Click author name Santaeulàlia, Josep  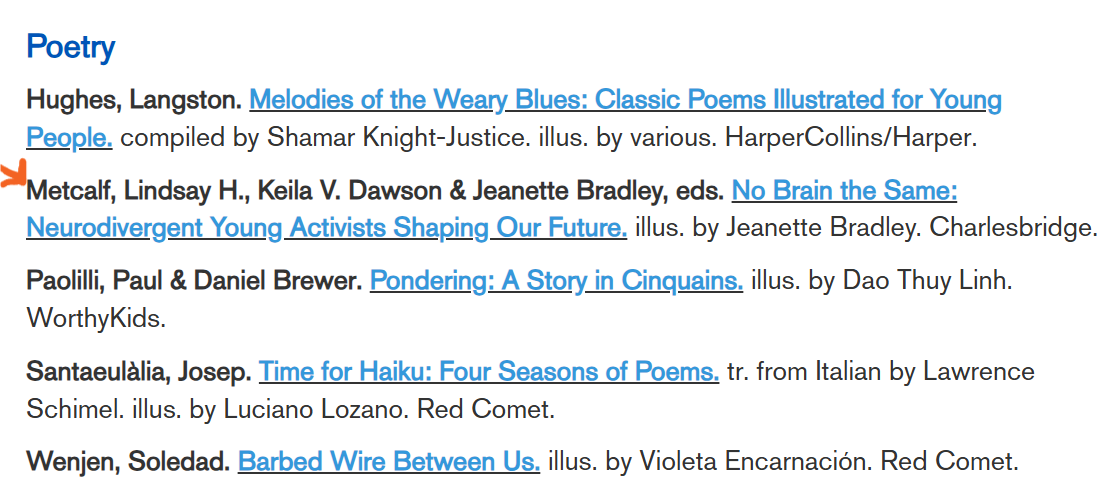(138, 373)
